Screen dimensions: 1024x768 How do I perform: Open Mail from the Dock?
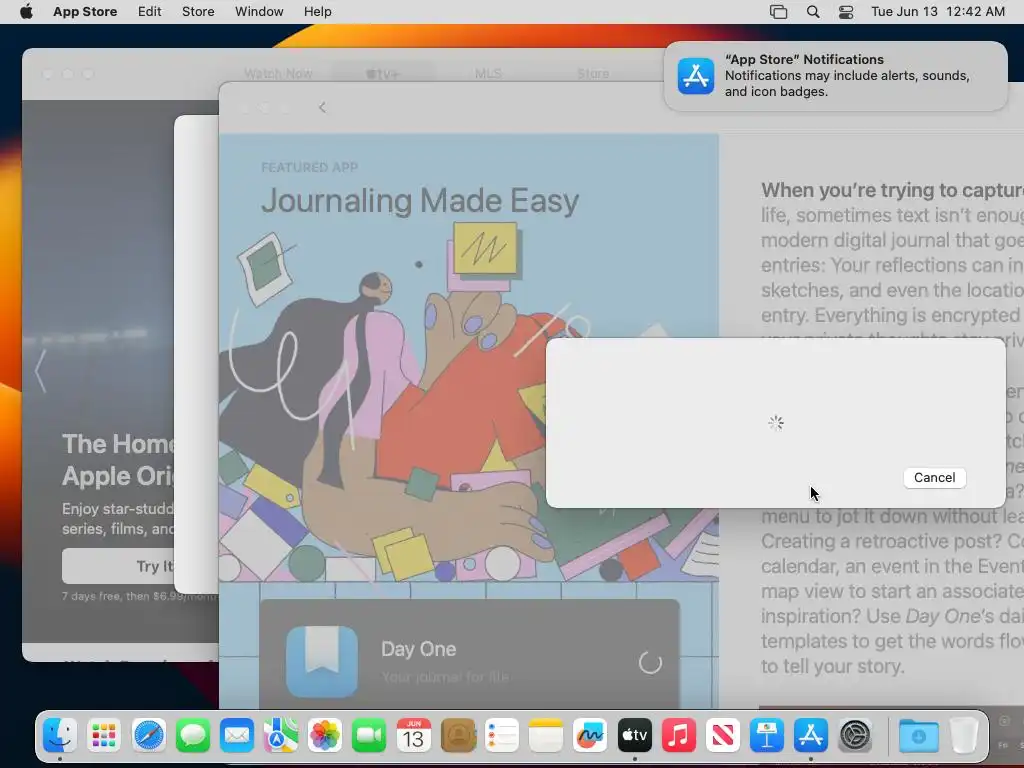[236, 736]
